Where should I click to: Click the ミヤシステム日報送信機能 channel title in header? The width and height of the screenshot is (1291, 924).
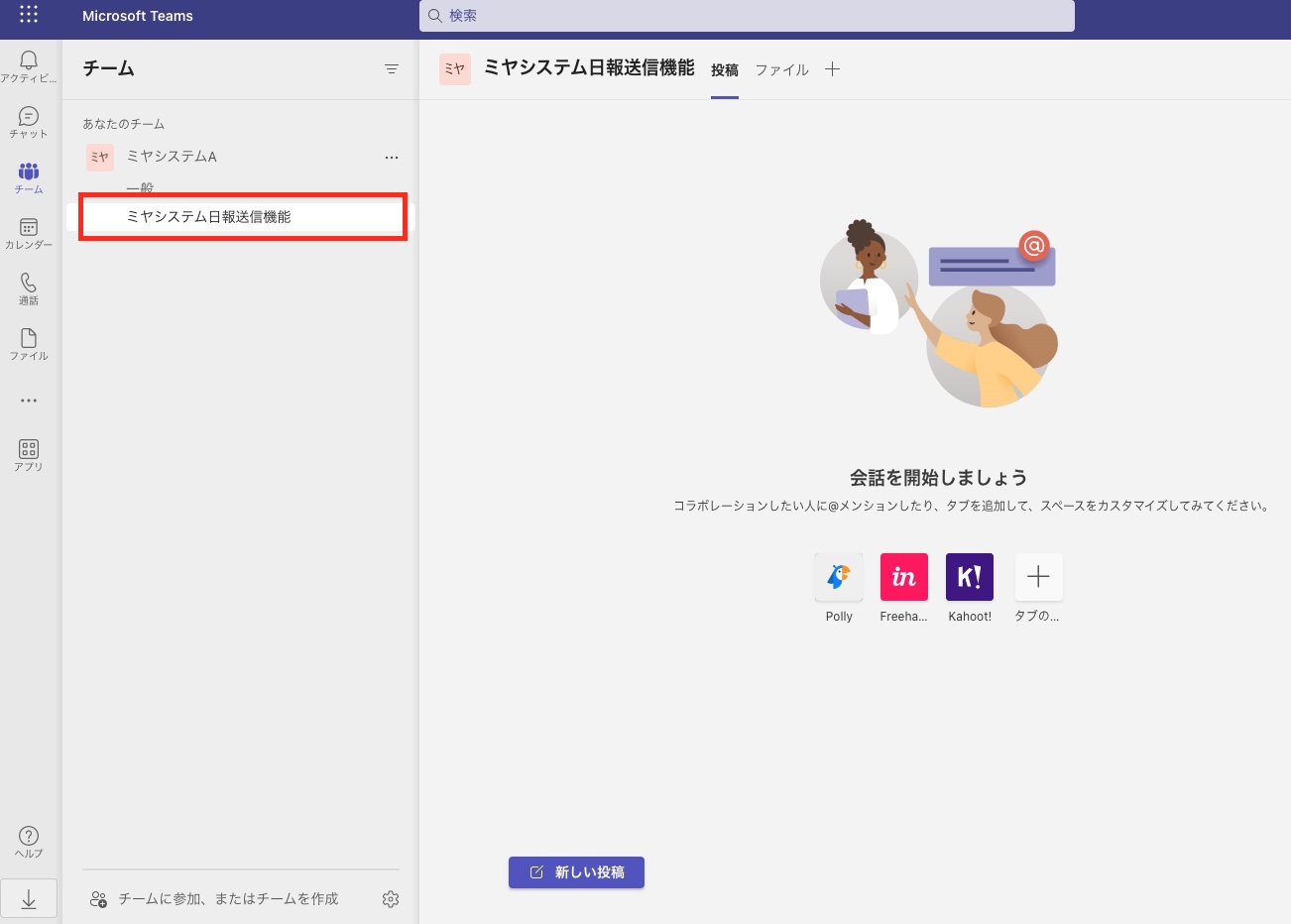click(x=589, y=67)
